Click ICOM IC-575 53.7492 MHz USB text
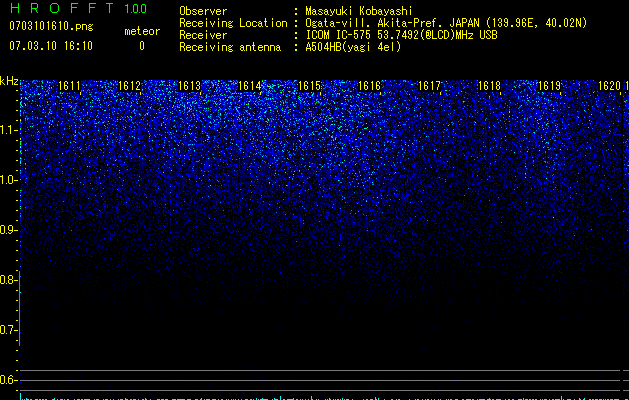Viewport: 629px width, 400px height. [401, 35]
